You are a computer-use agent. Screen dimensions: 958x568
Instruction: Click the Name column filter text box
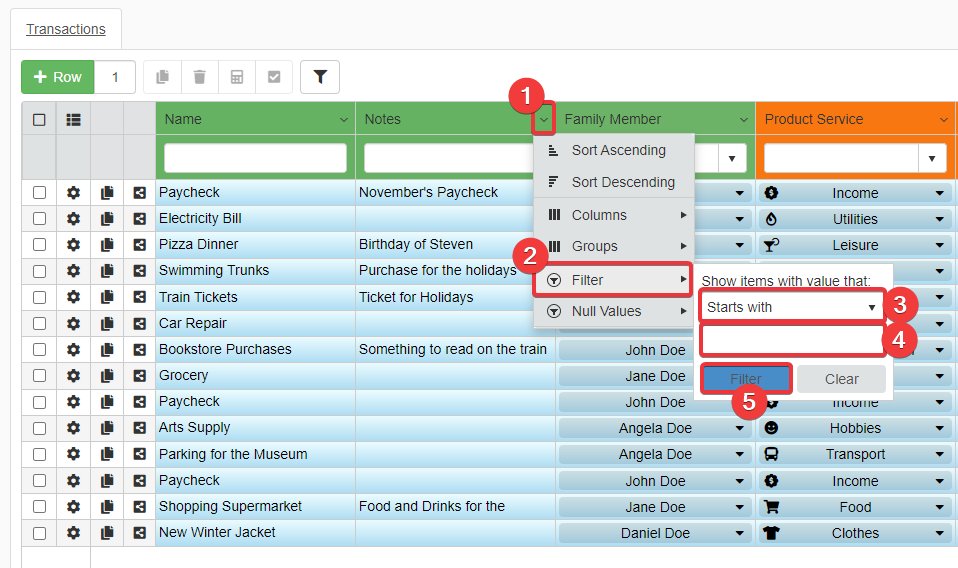pyautogui.click(x=255, y=158)
